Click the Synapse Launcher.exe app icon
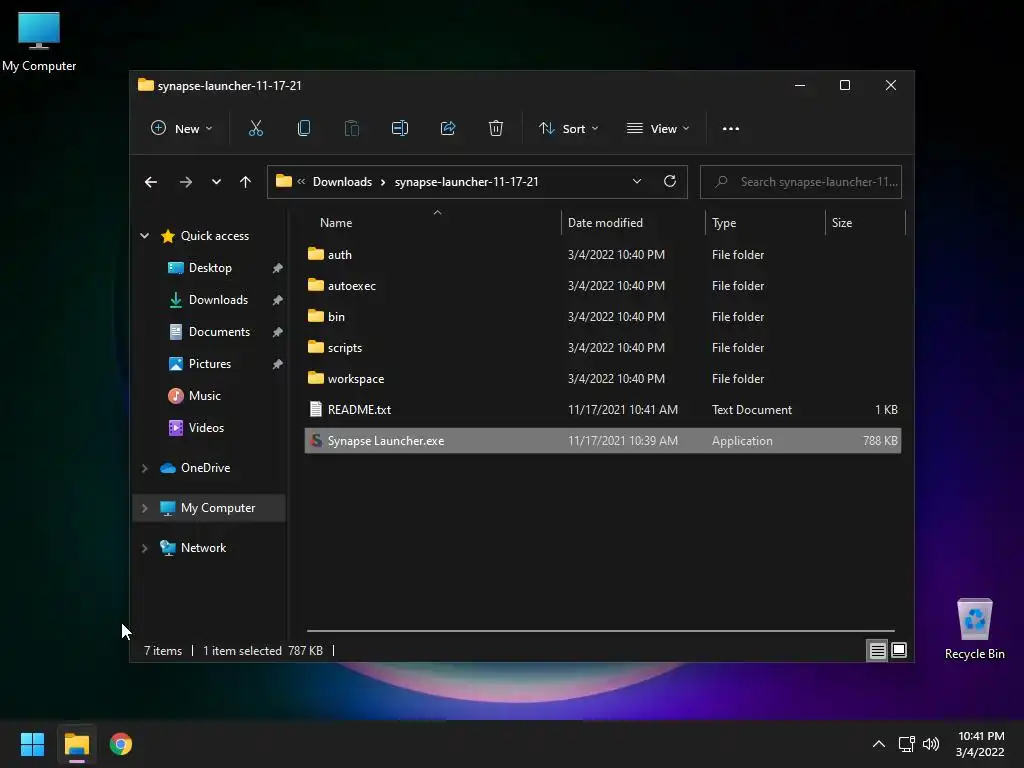This screenshot has height=768, width=1024. 316,440
